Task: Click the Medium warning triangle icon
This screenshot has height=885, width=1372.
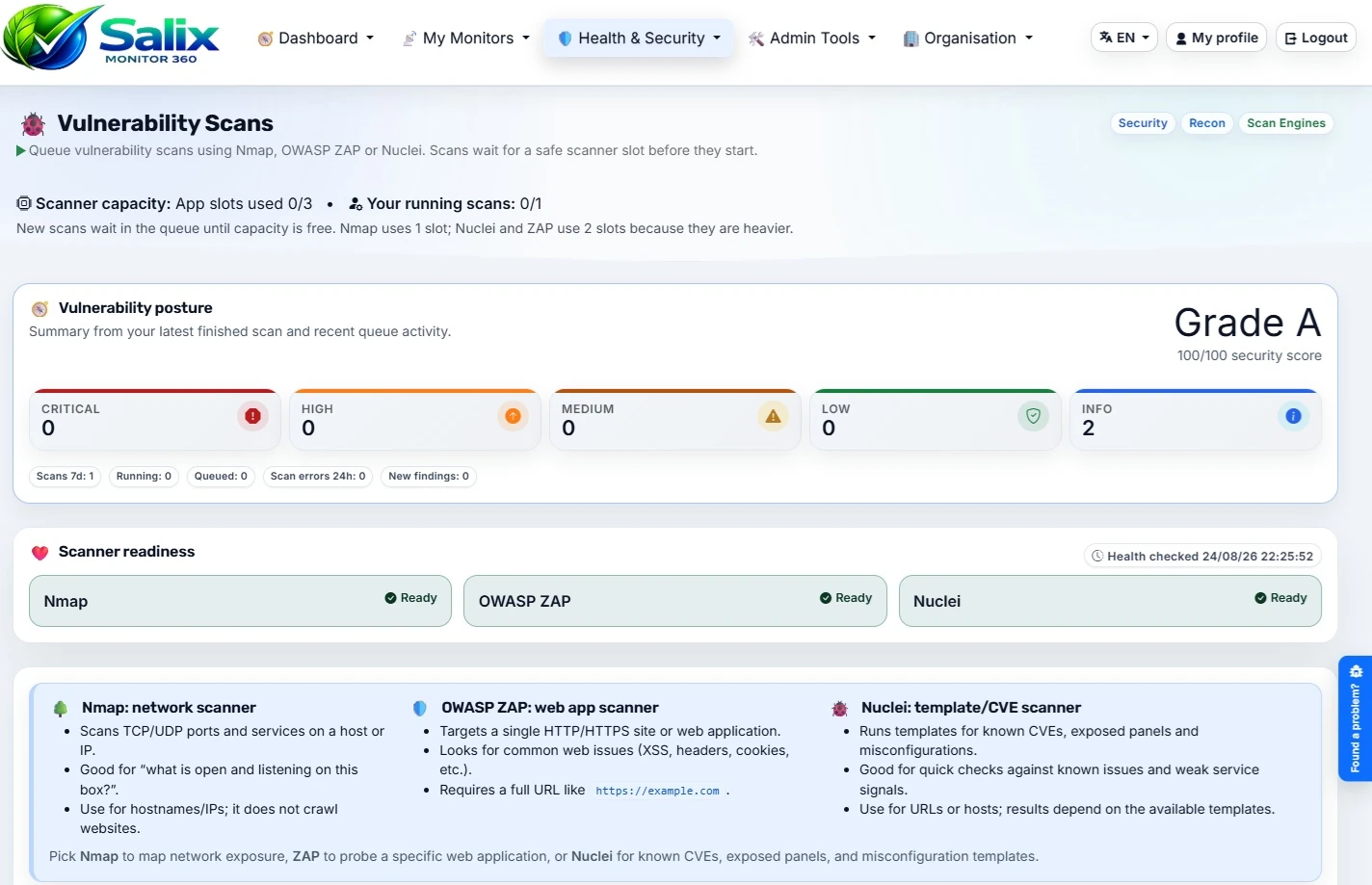Action: tap(773, 416)
